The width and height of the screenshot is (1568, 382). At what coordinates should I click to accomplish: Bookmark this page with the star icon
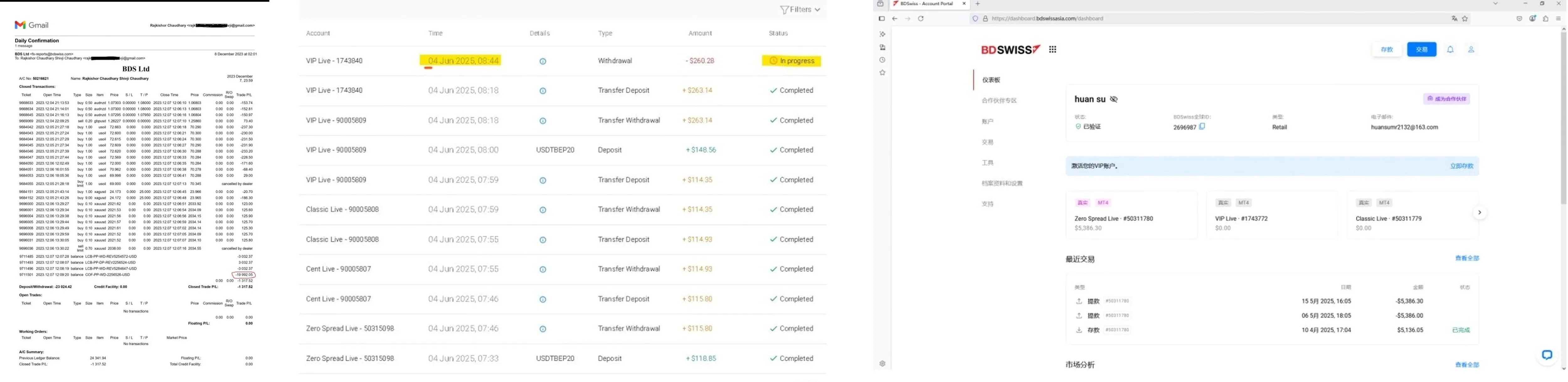click(x=1465, y=19)
